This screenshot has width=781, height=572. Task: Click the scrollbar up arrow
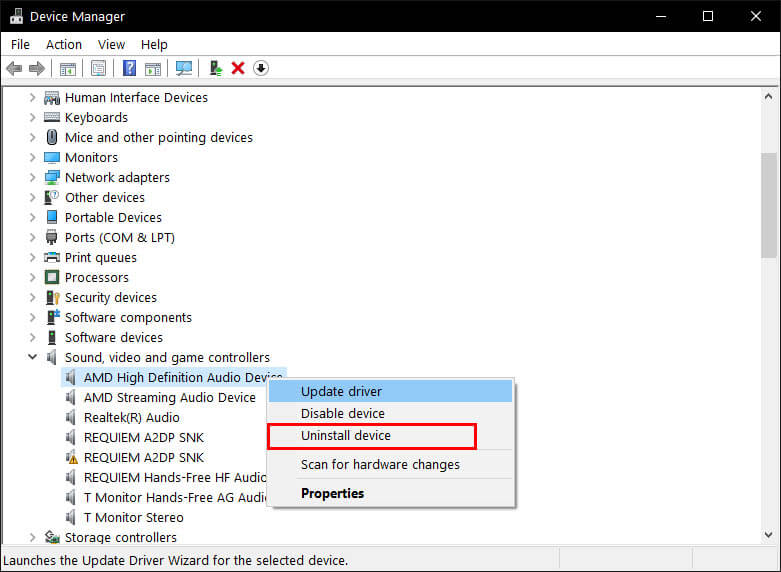click(769, 97)
